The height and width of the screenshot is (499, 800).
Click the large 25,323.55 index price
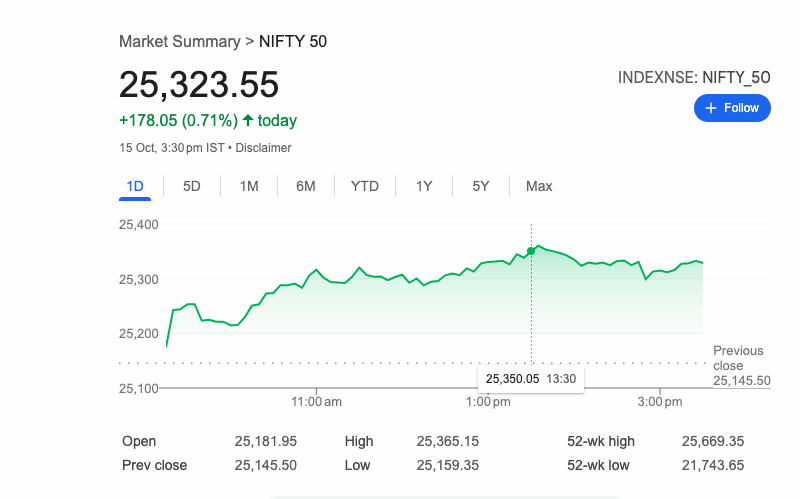(x=199, y=84)
